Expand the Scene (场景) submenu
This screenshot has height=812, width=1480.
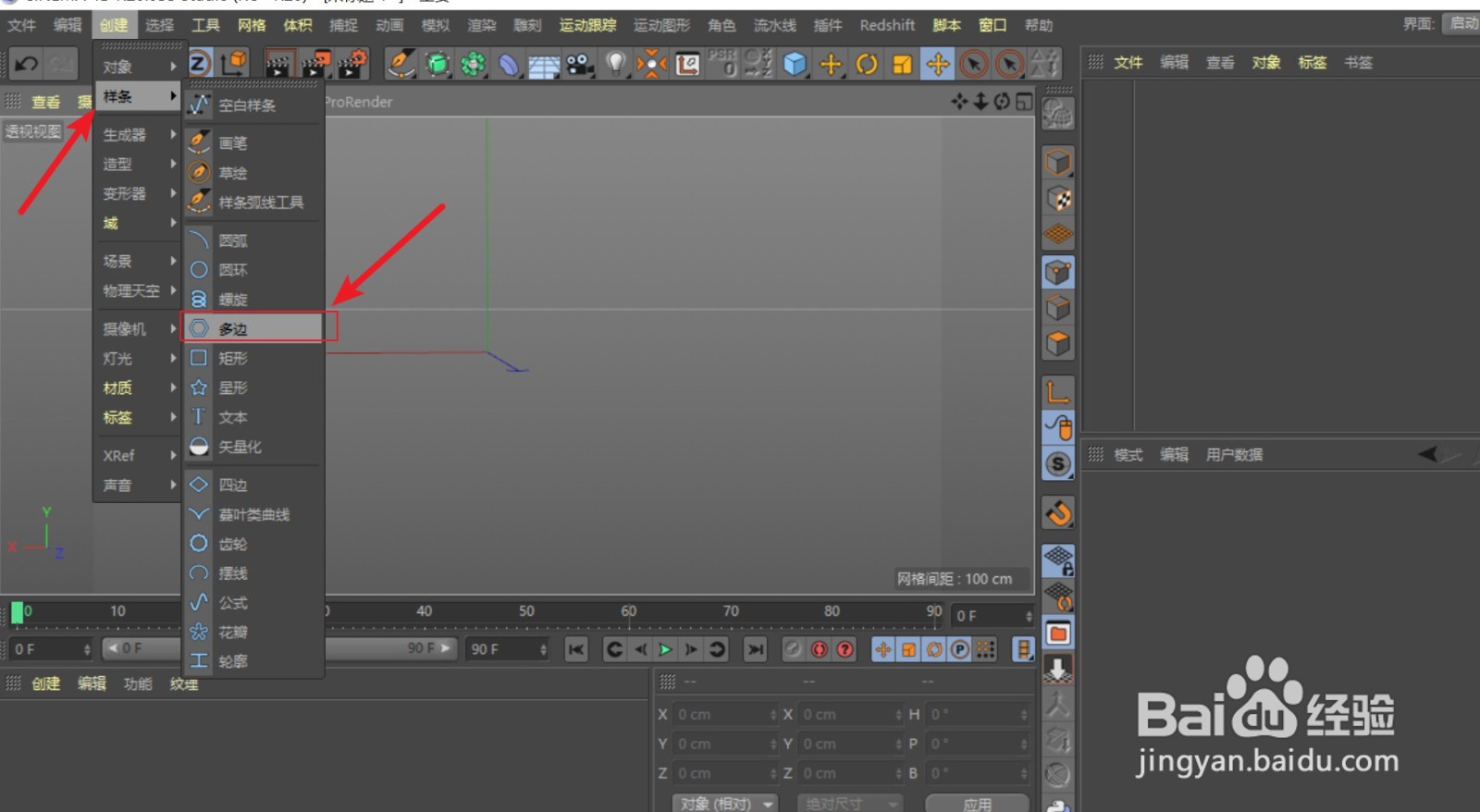pos(138,262)
